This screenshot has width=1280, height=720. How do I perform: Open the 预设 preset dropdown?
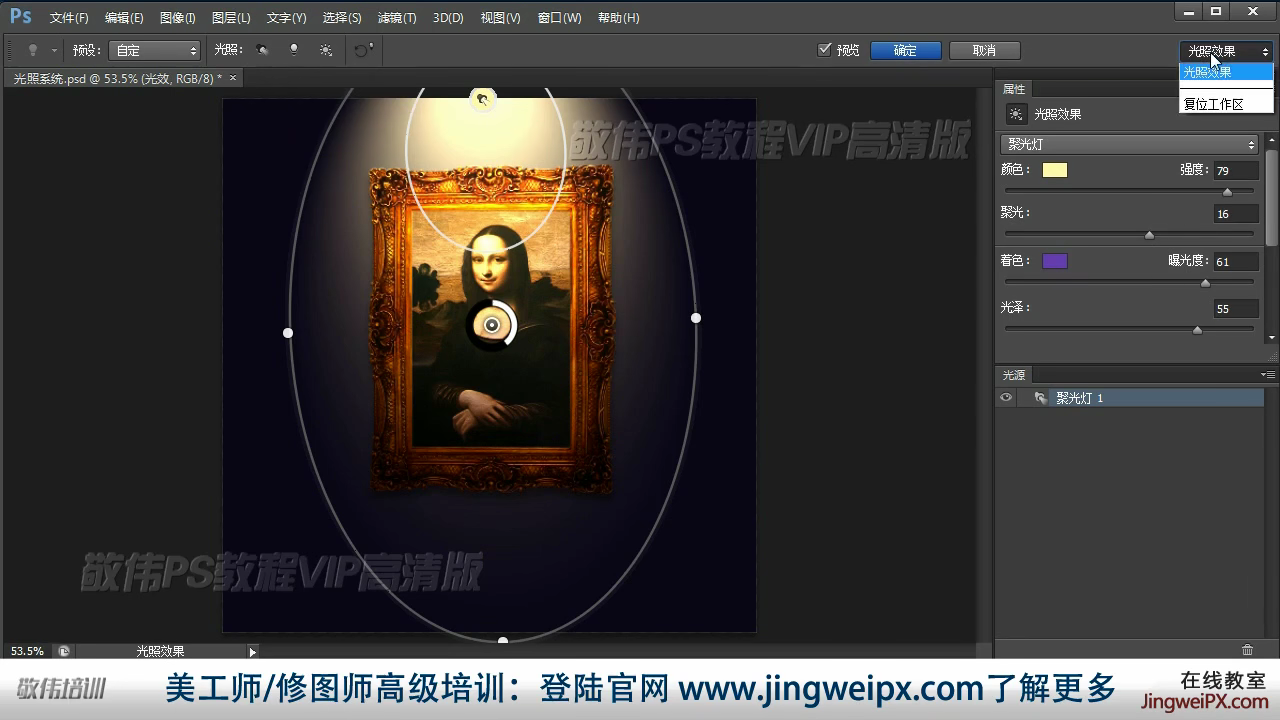155,50
